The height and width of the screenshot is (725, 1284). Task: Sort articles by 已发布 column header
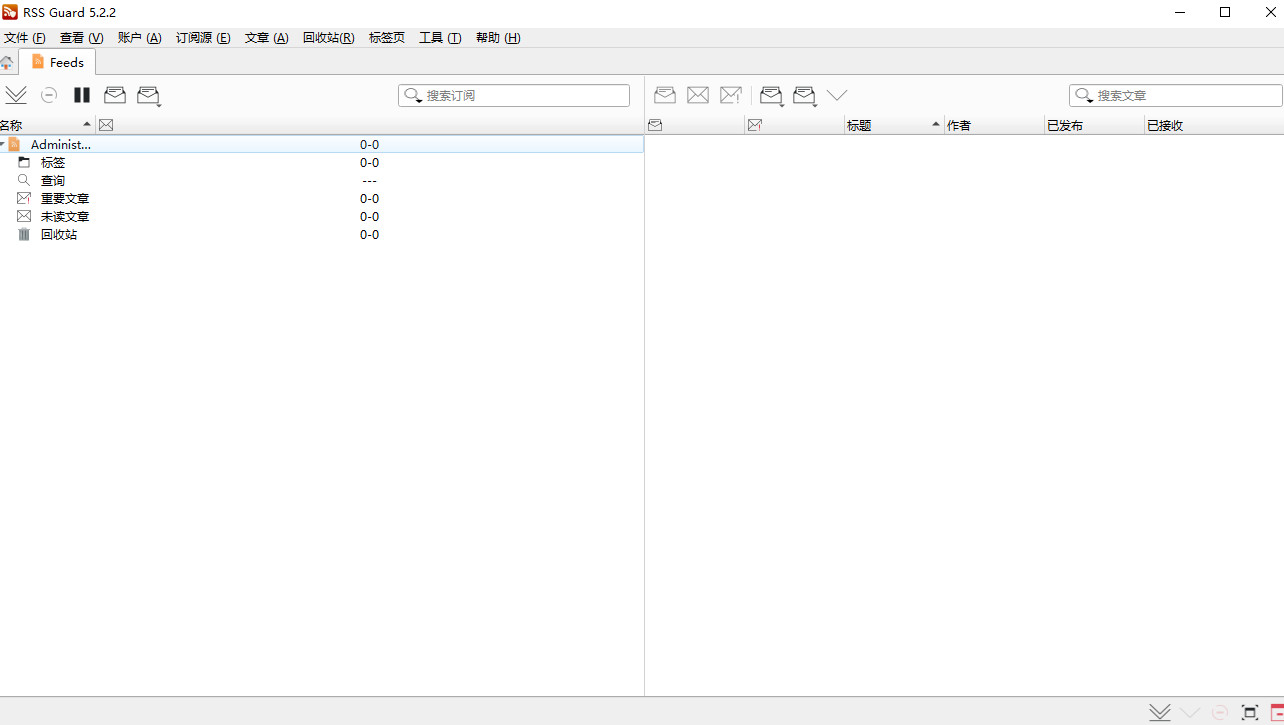click(1094, 125)
